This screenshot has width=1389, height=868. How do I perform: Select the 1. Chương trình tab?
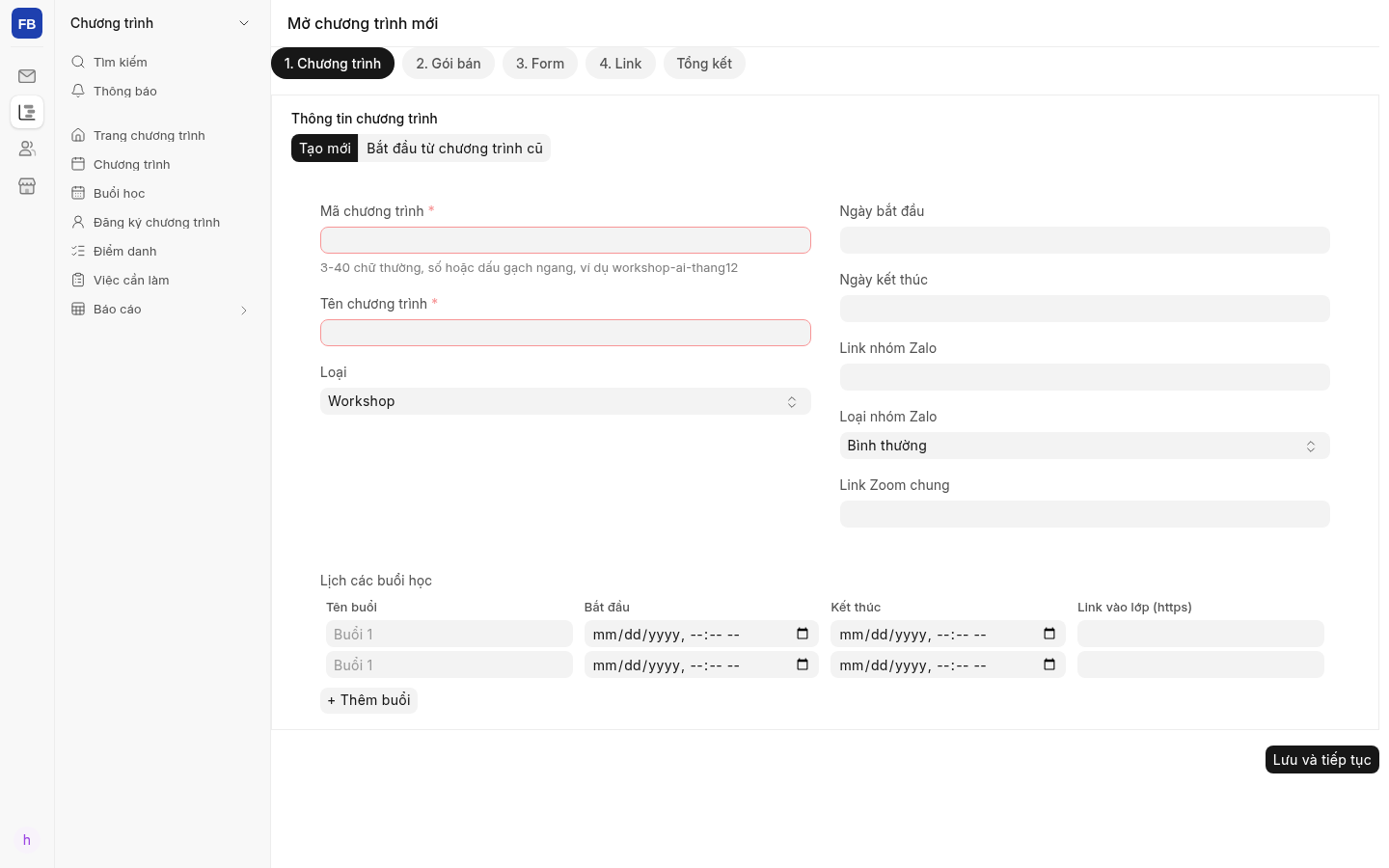[x=333, y=64]
